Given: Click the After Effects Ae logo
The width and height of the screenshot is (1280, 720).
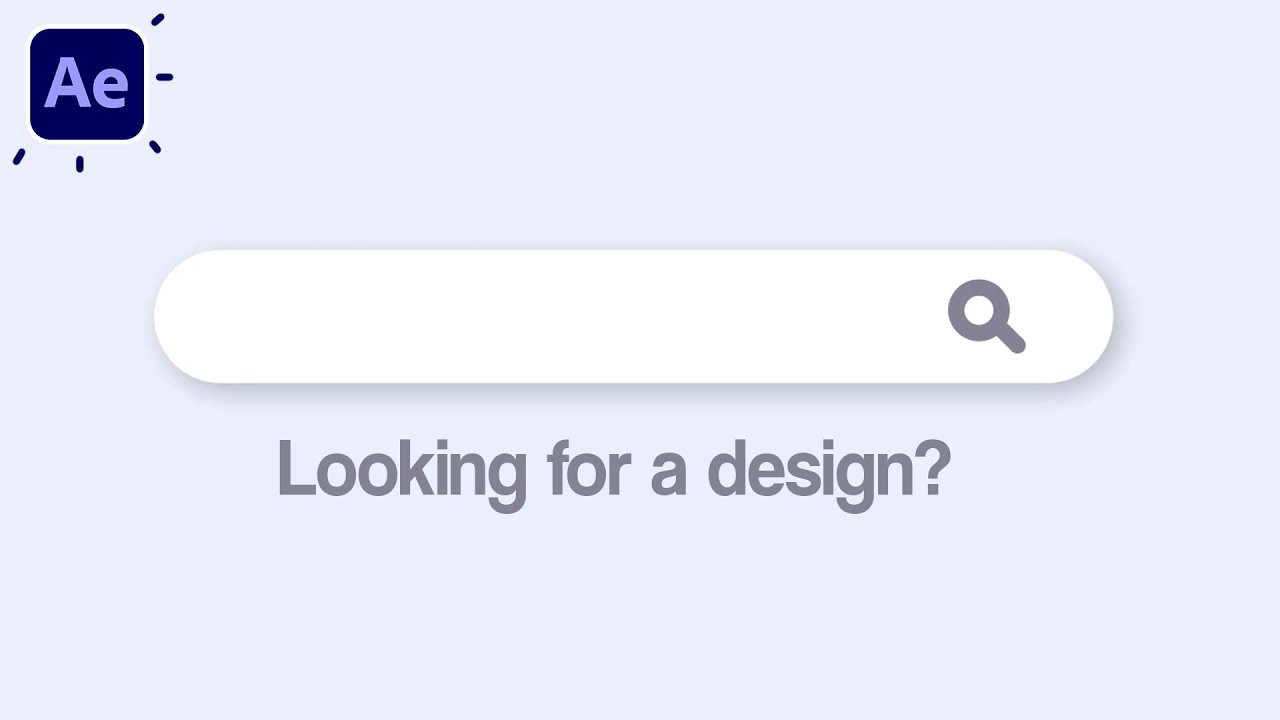Looking at the screenshot, I should pos(87,84).
